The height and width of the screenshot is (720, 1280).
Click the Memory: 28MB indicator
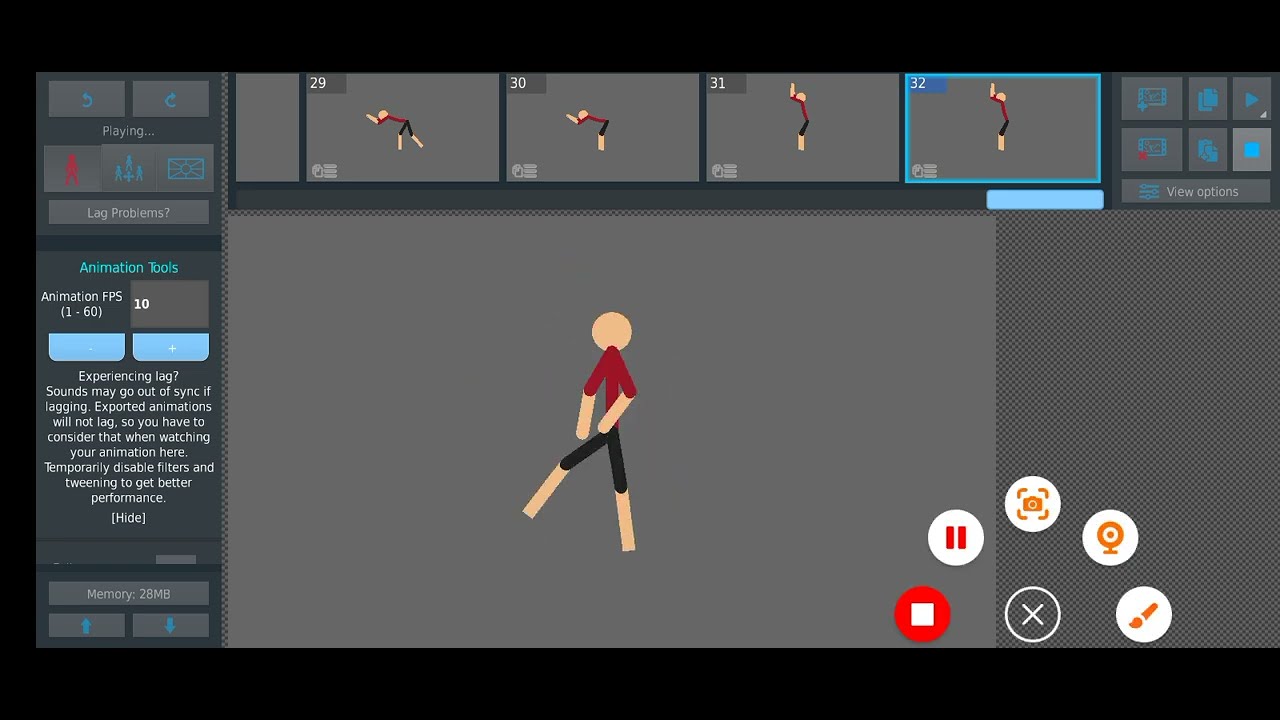pos(129,594)
